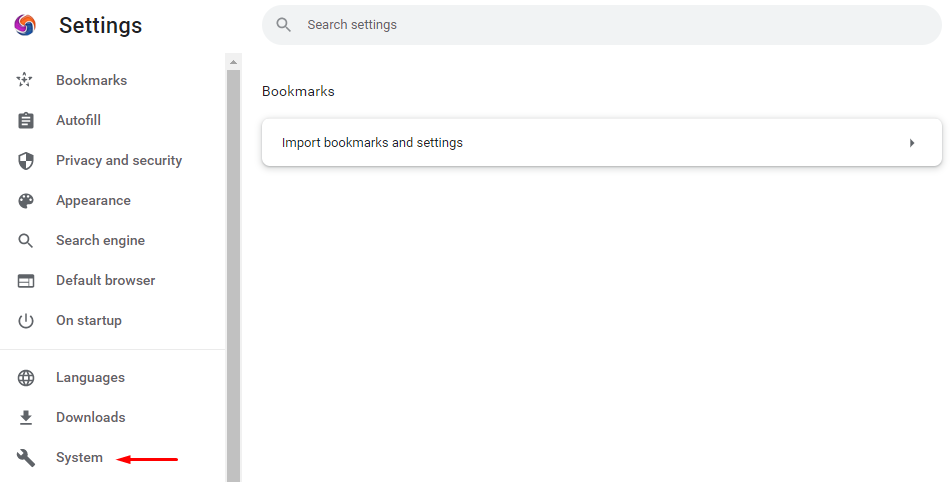This screenshot has height=482, width=952.
Task: Click the browser logo beside Settings
Action: click(x=25, y=25)
